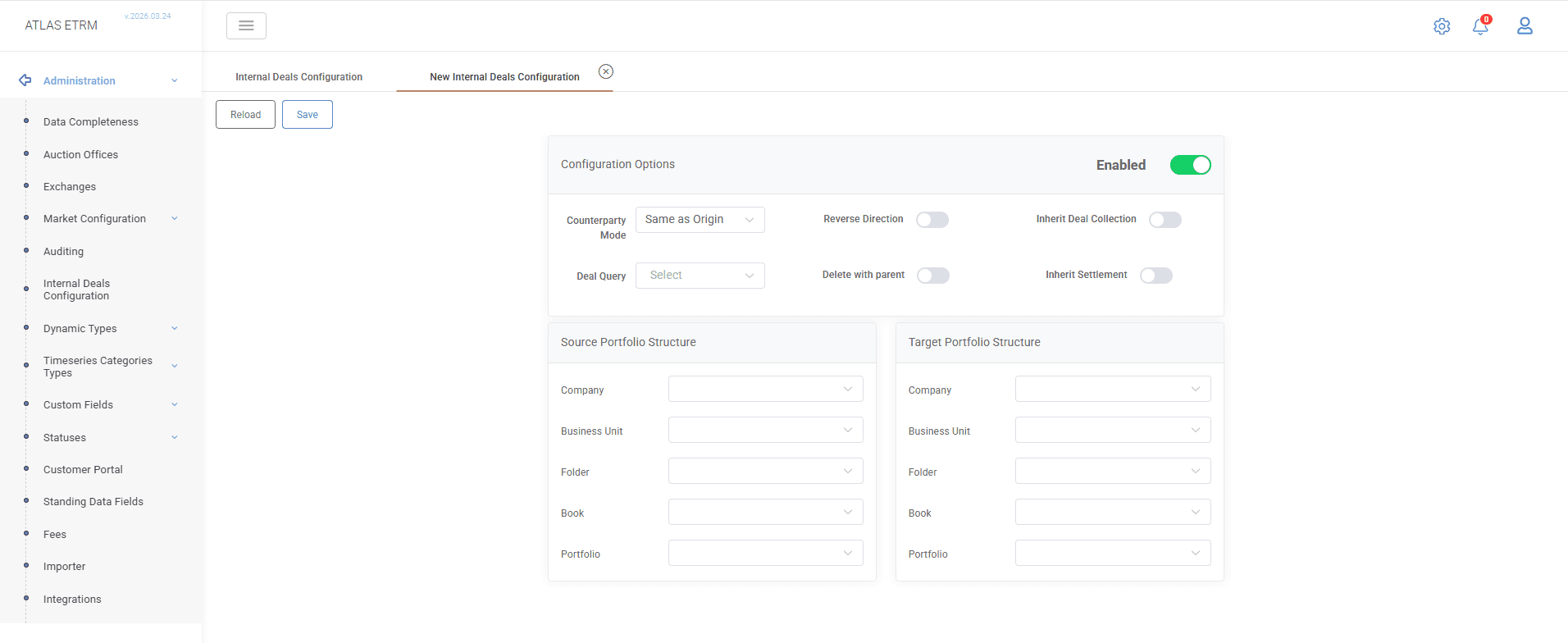The height and width of the screenshot is (643, 1568).
Task: Open Source Portfolio Company dropdown
Action: point(766,389)
